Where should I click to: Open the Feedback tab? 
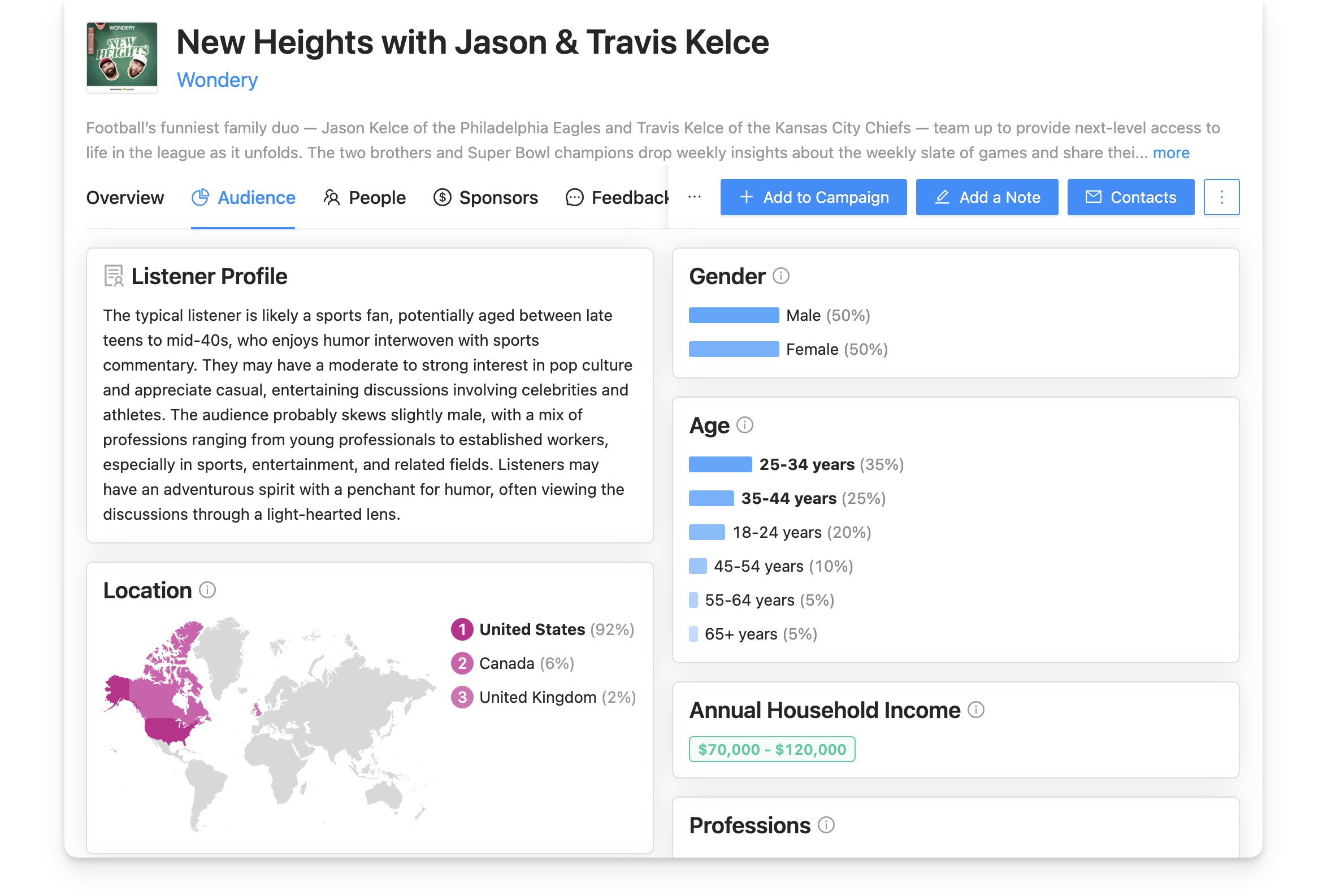[617, 198]
